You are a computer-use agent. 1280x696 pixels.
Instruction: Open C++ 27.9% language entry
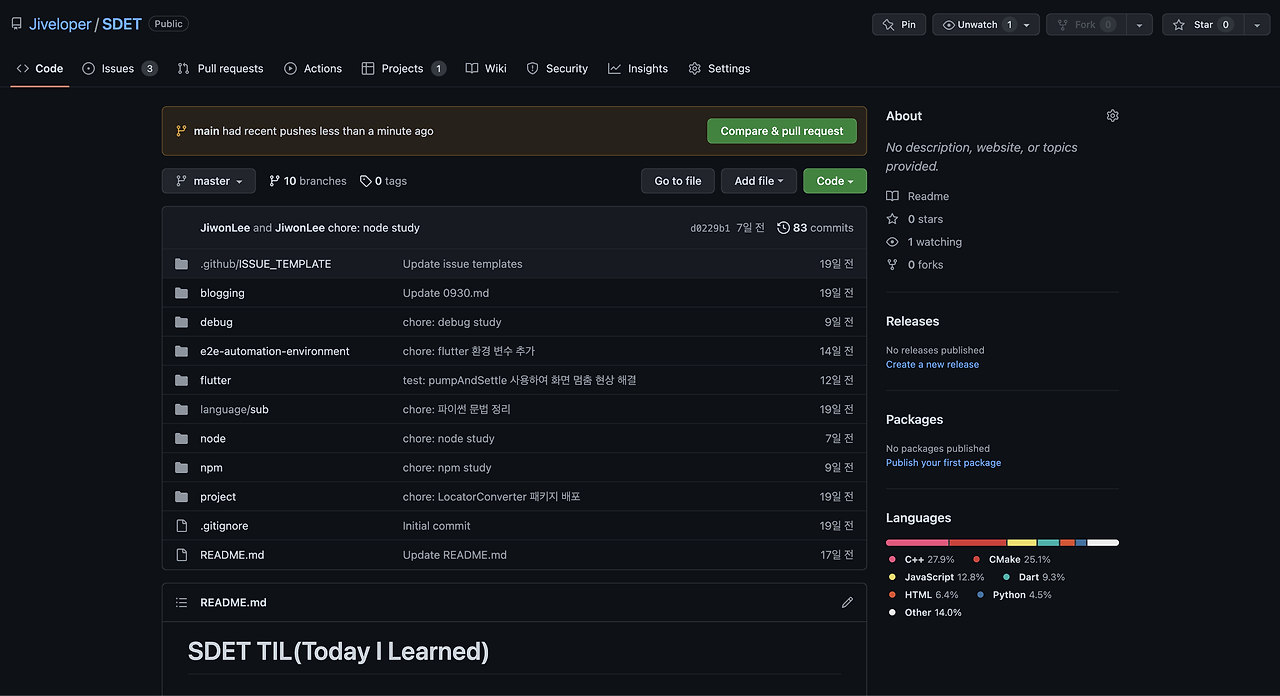click(922, 559)
